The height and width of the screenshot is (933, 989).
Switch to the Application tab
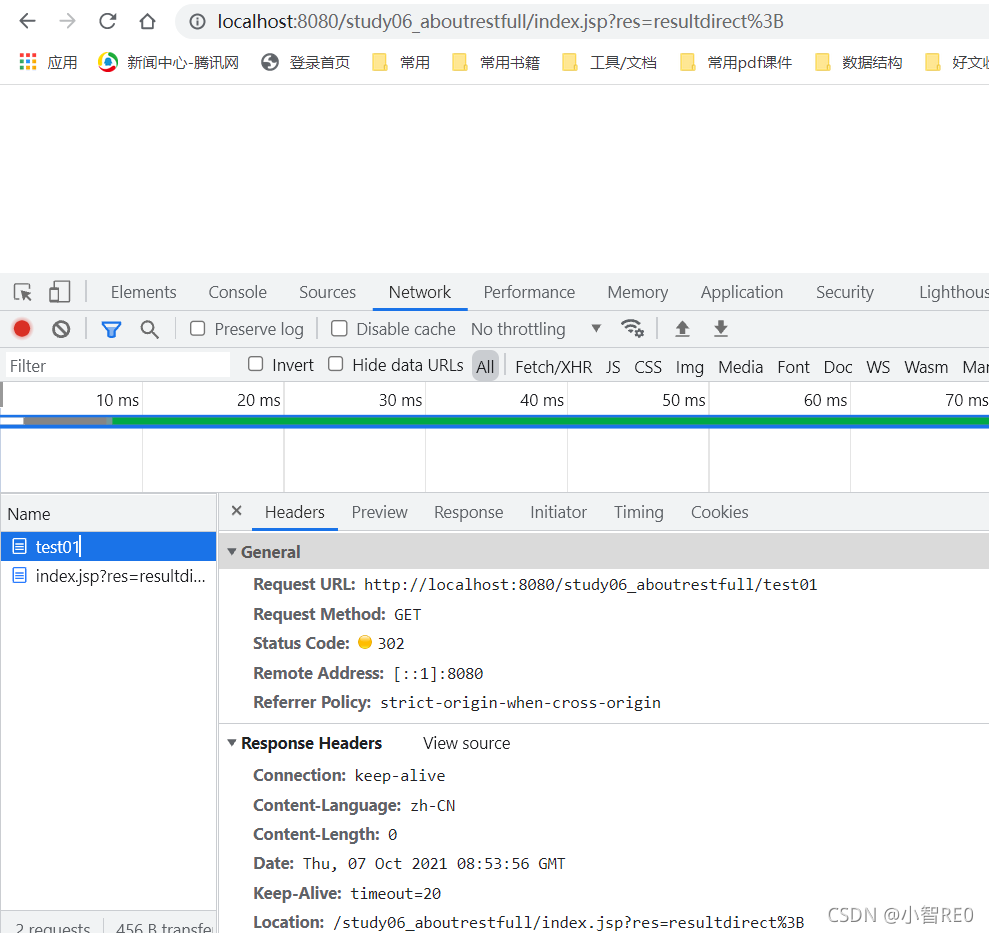pyautogui.click(x=742, y=292)
